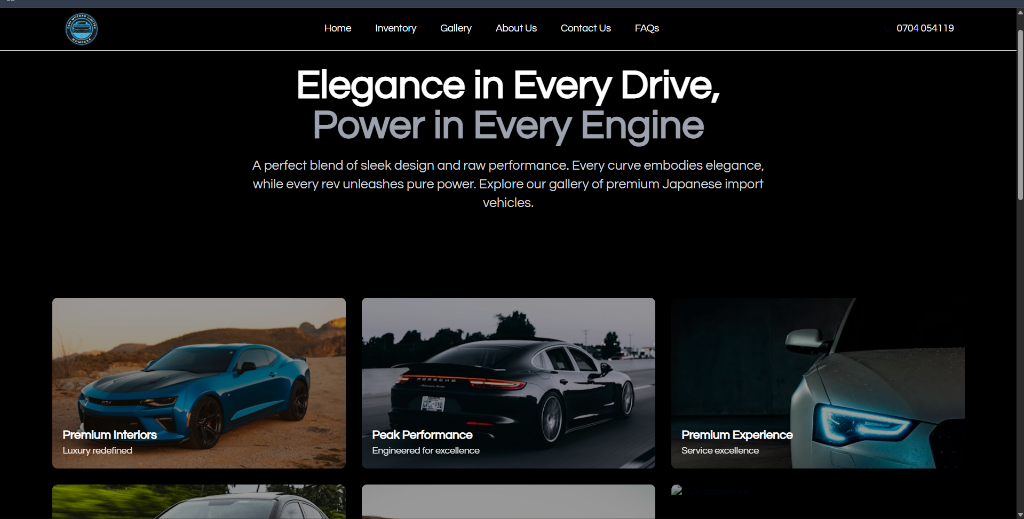
Task: Click the partly visible card under Peak Performance
Action: (x=508, y=501)
